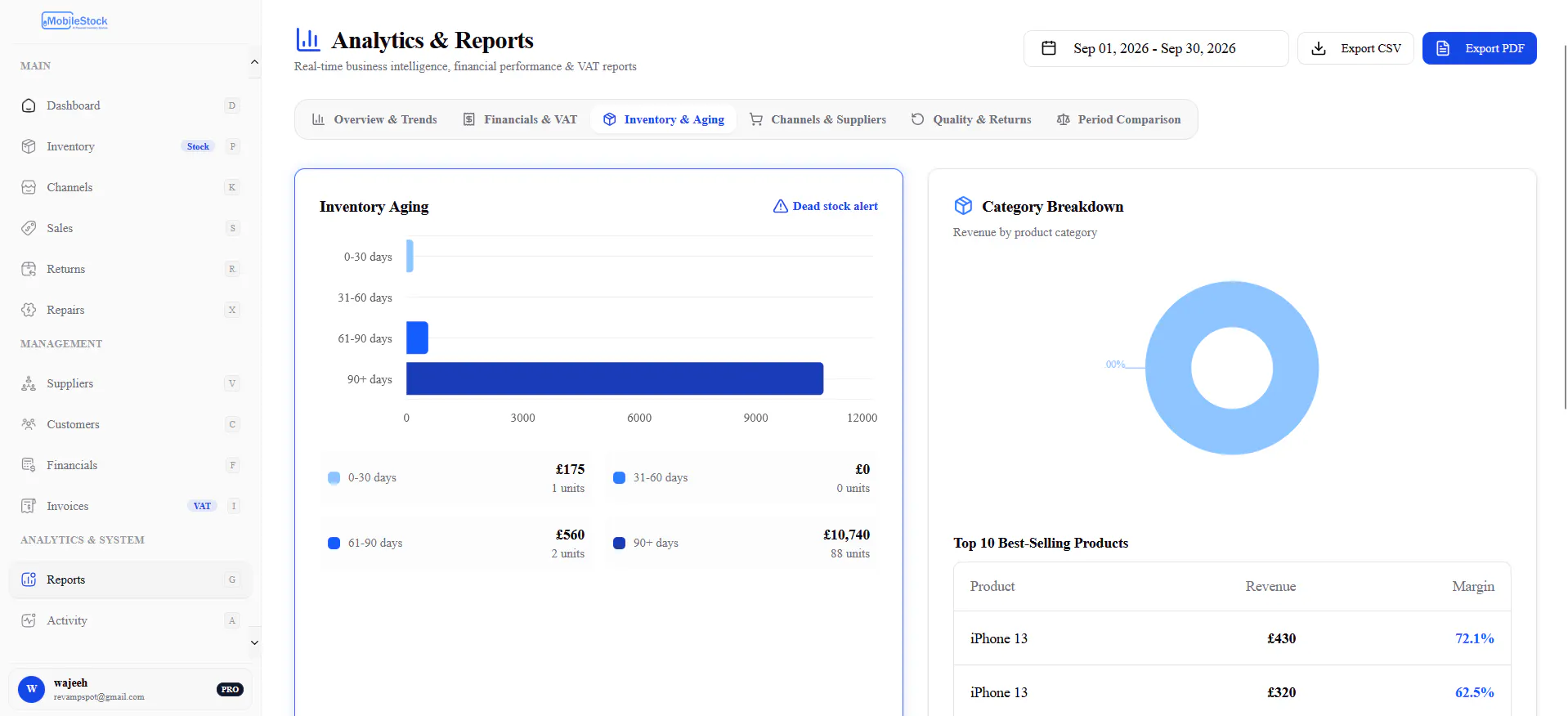This screenshot has width=1568, height=716.
Task: Open the Channels & Suppliers tab
Action: pyautogui.click(x=818, y=119)
